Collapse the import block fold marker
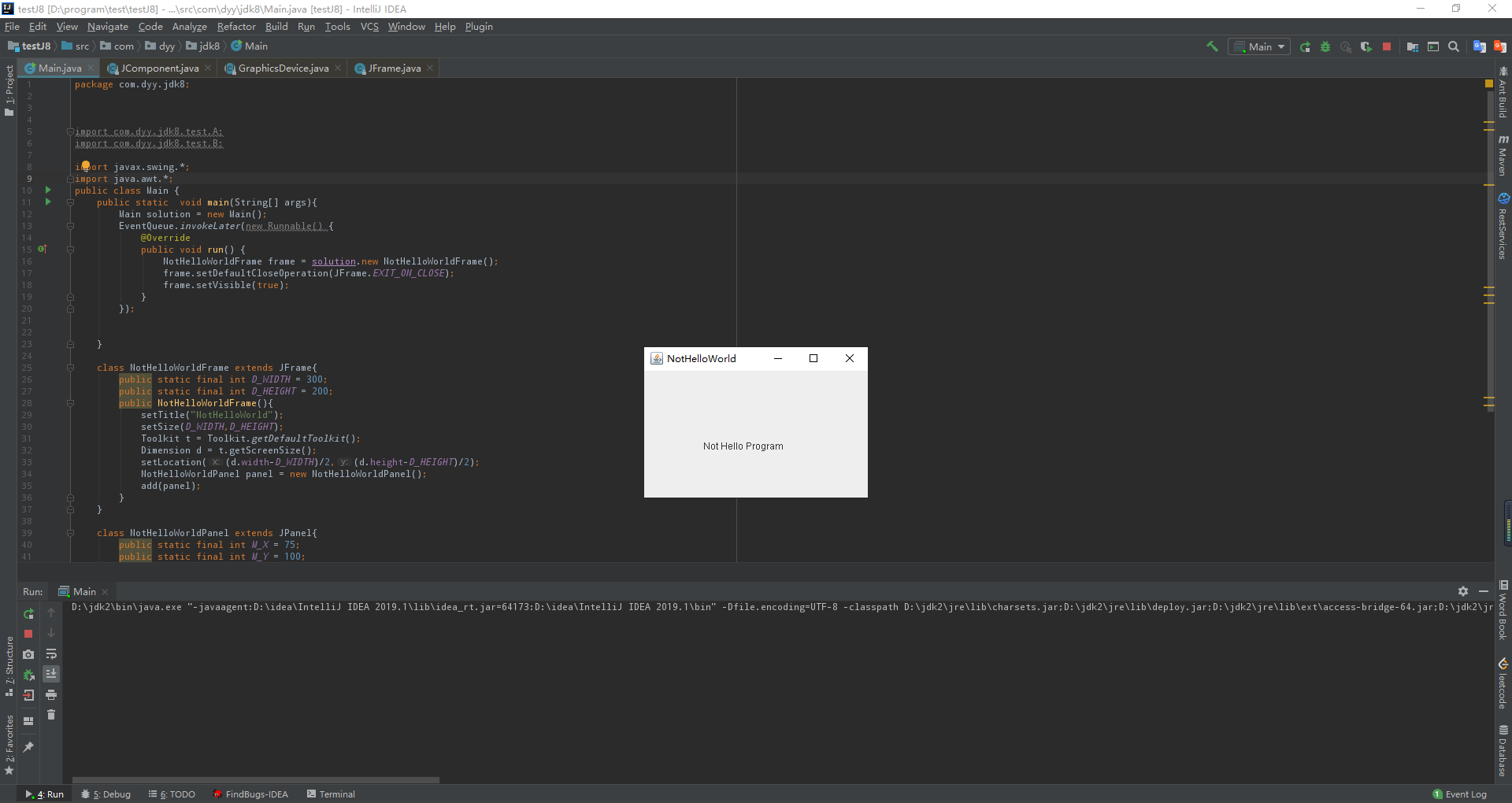The image size is (1512, 803). pos(70,131)
